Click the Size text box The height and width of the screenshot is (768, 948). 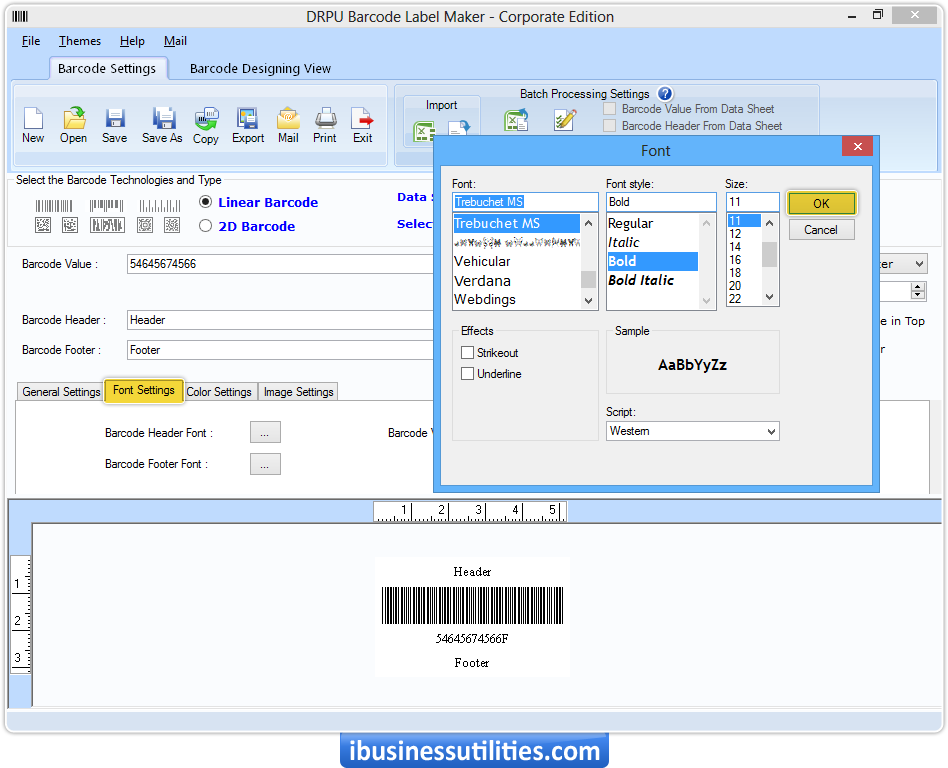pyautogui.click(x=752, y=202)
